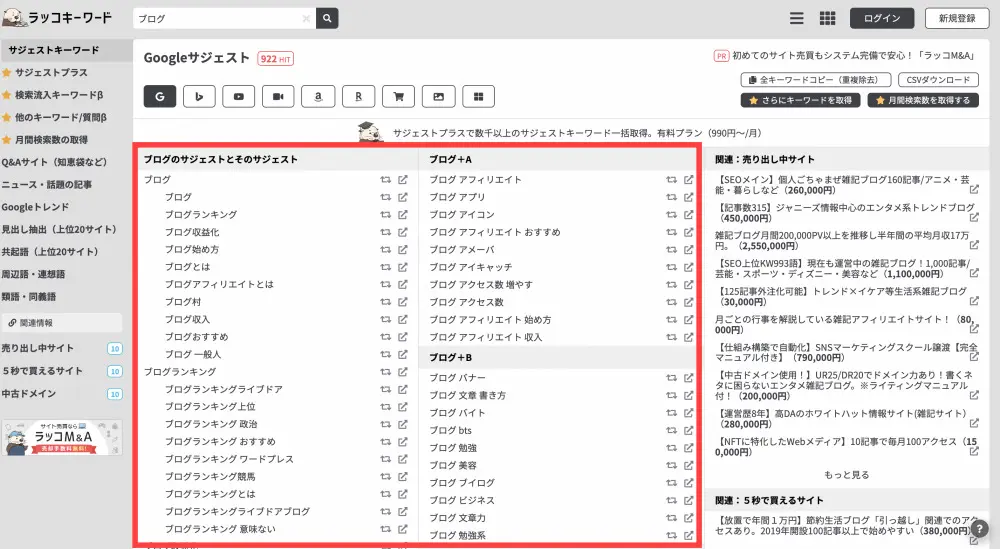The width and height of the screenshot is (1000, 549).
Task: Select the all-sources grid icon
Action: 478,96
